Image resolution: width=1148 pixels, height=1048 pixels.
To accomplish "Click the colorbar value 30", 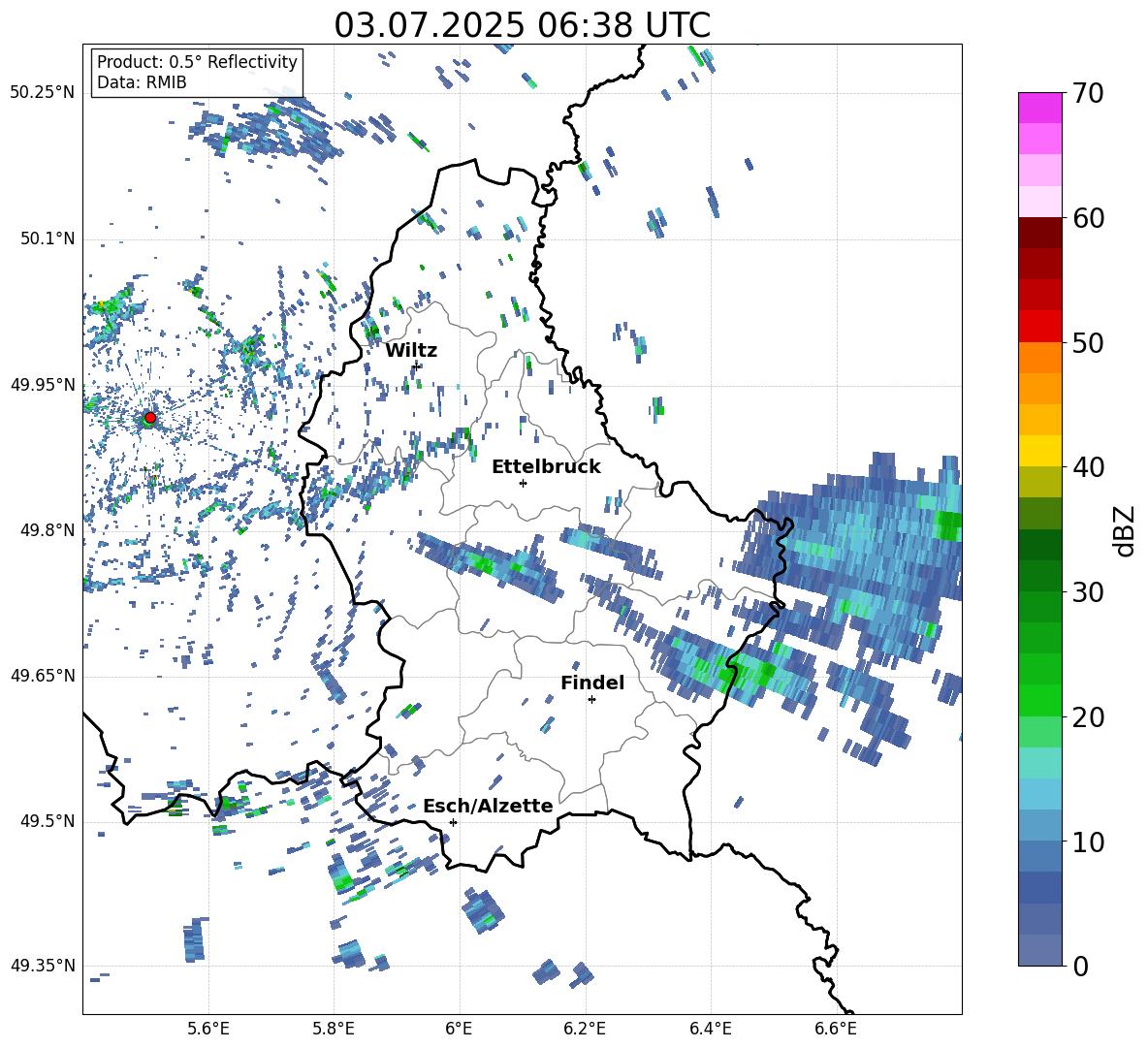I will (x=1088, y=592).
